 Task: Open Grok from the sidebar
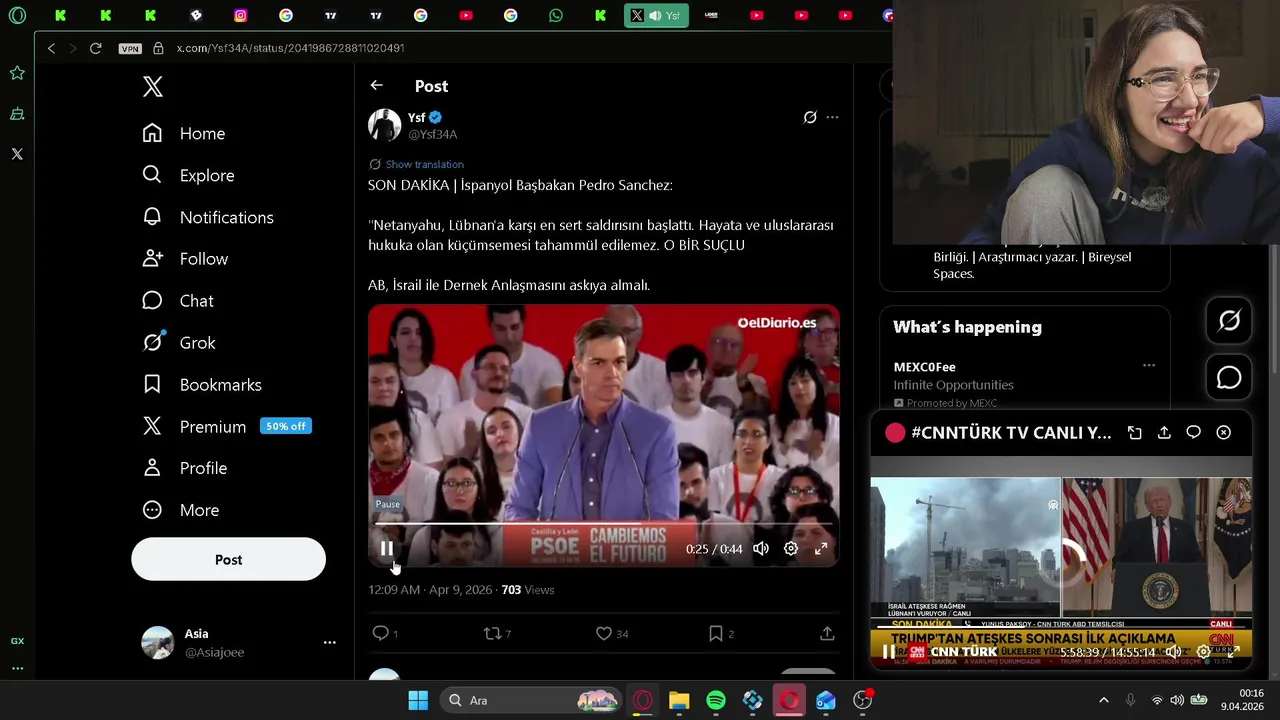pos(179,343)
